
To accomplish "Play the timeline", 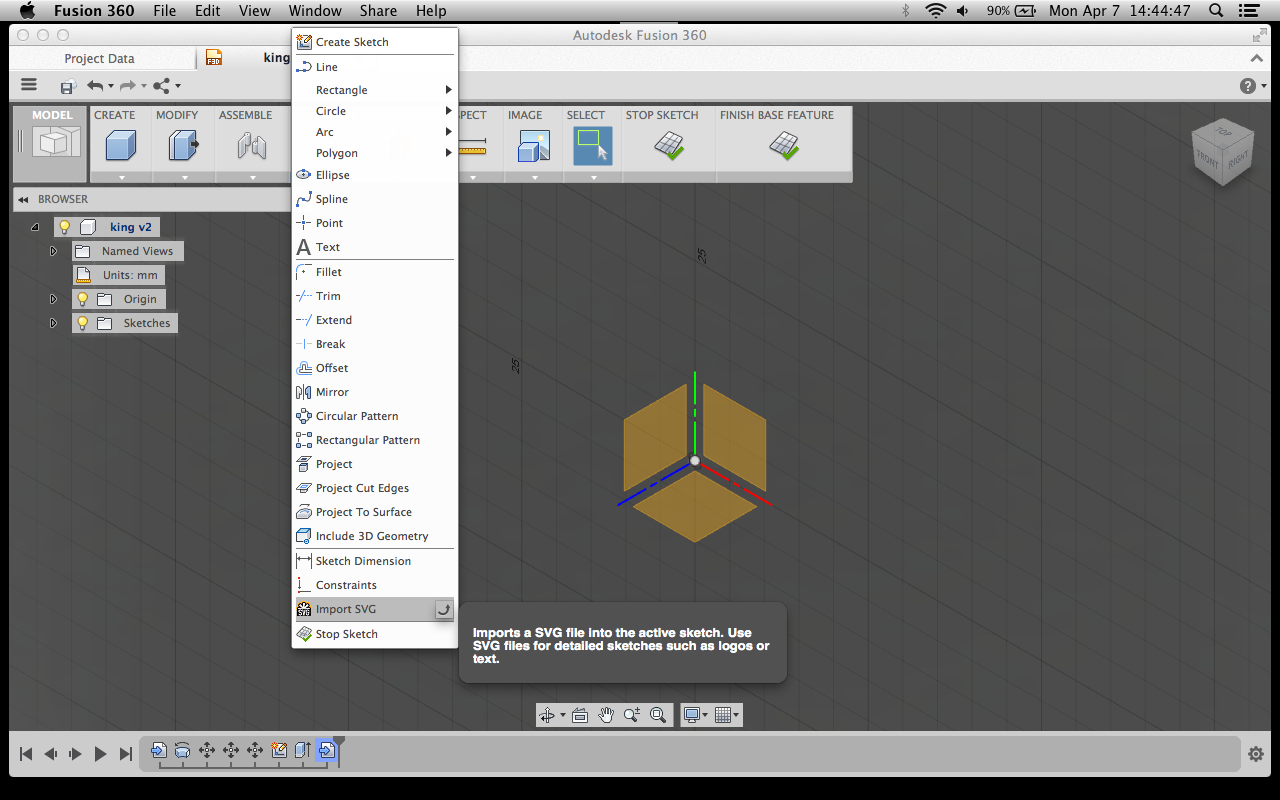I will click(100, 754).
